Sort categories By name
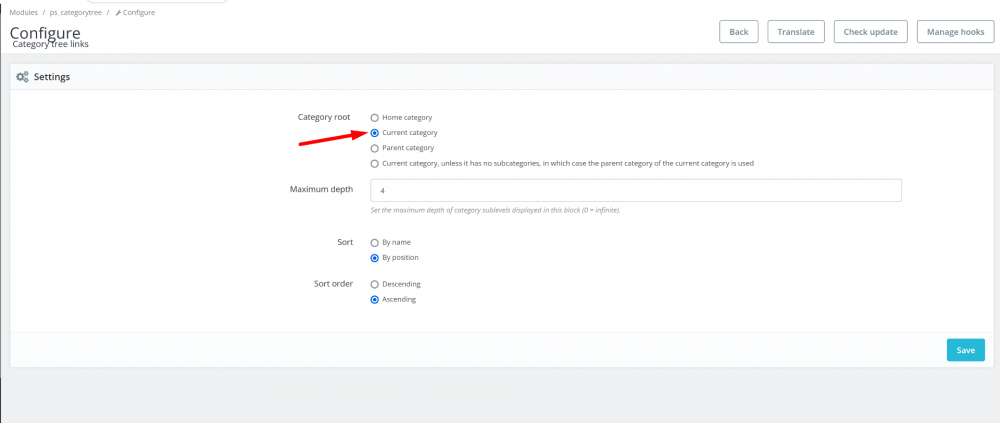Image resolution: width=1000 pixels, height=423 pixels. (375, 242)
